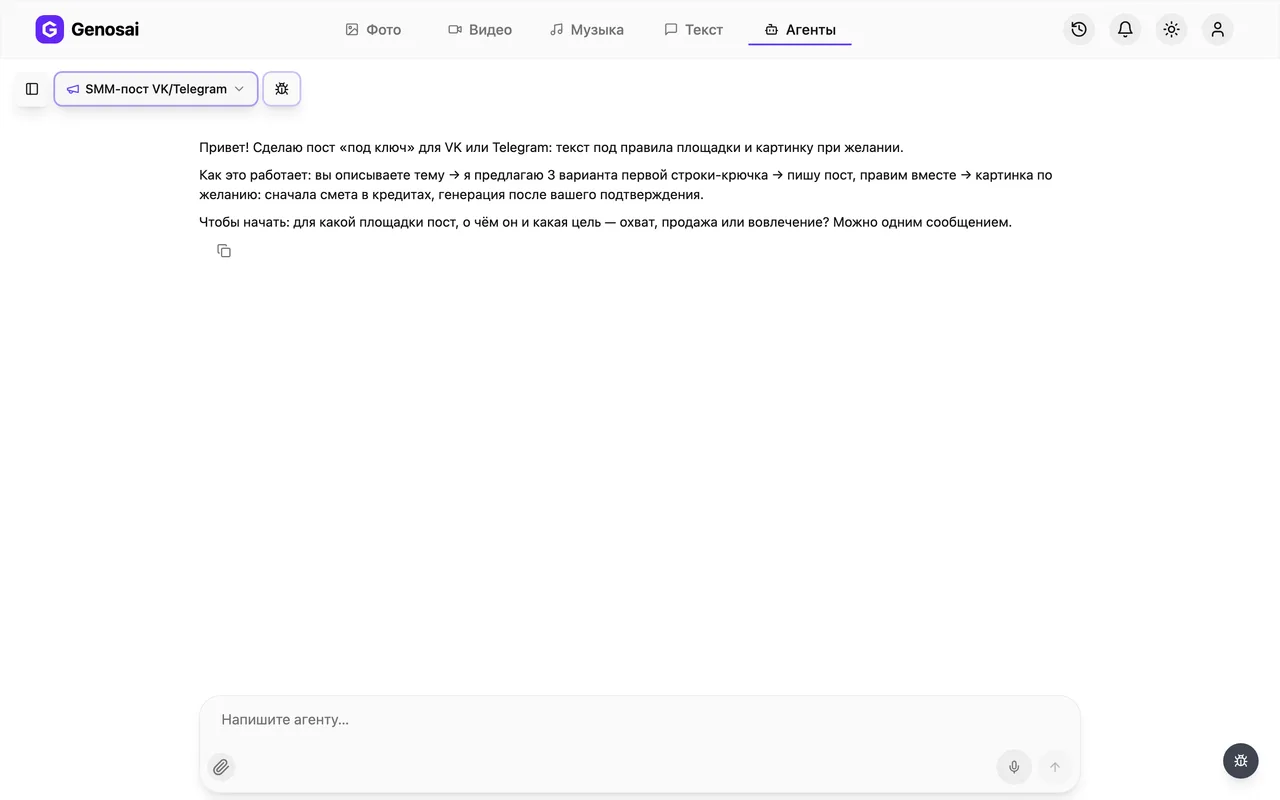
Task: Click the Genosai logo link
Action: 87,29
